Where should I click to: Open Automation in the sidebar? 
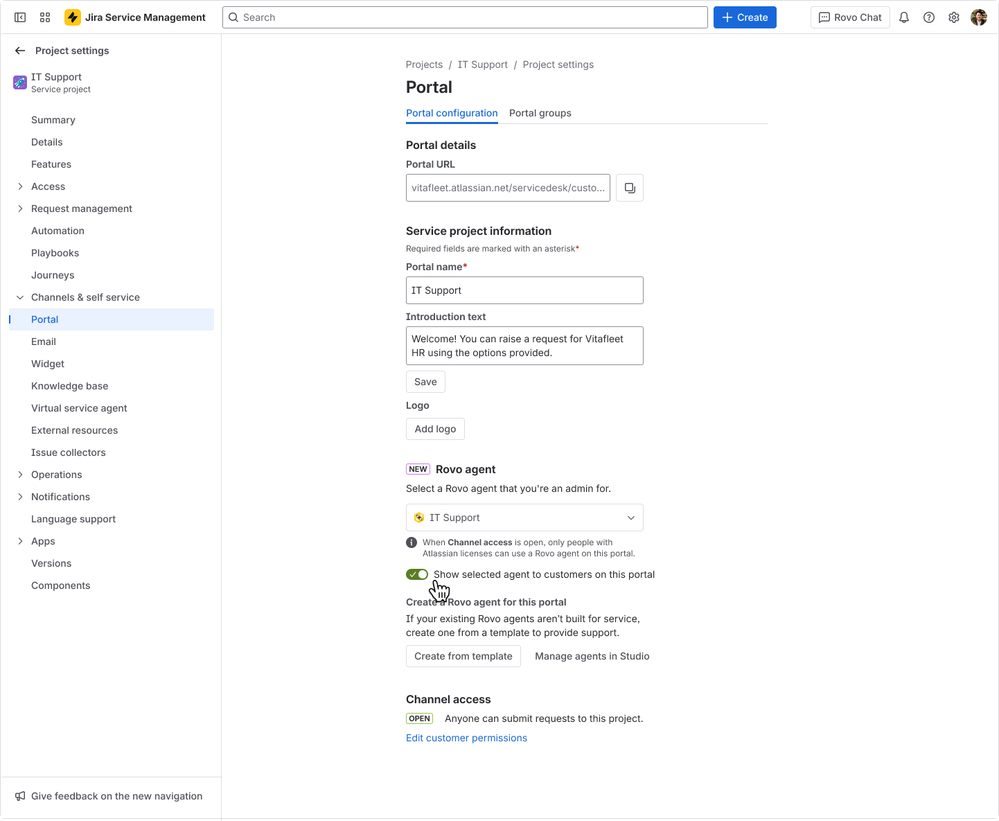(57, 231)
